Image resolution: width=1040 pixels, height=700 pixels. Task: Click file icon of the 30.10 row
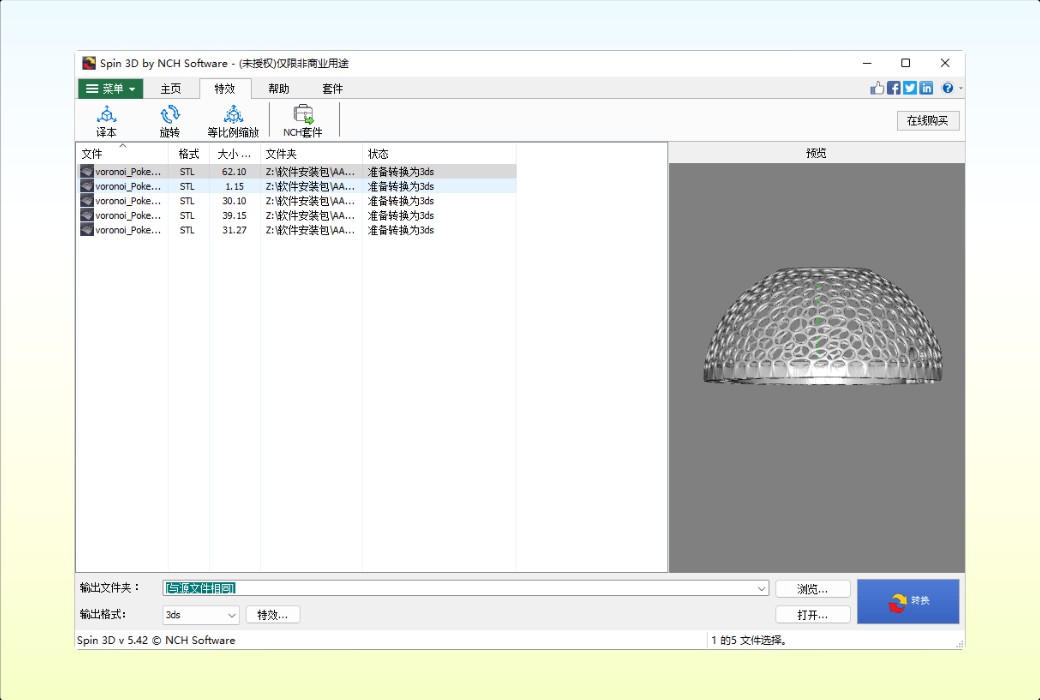86,201
